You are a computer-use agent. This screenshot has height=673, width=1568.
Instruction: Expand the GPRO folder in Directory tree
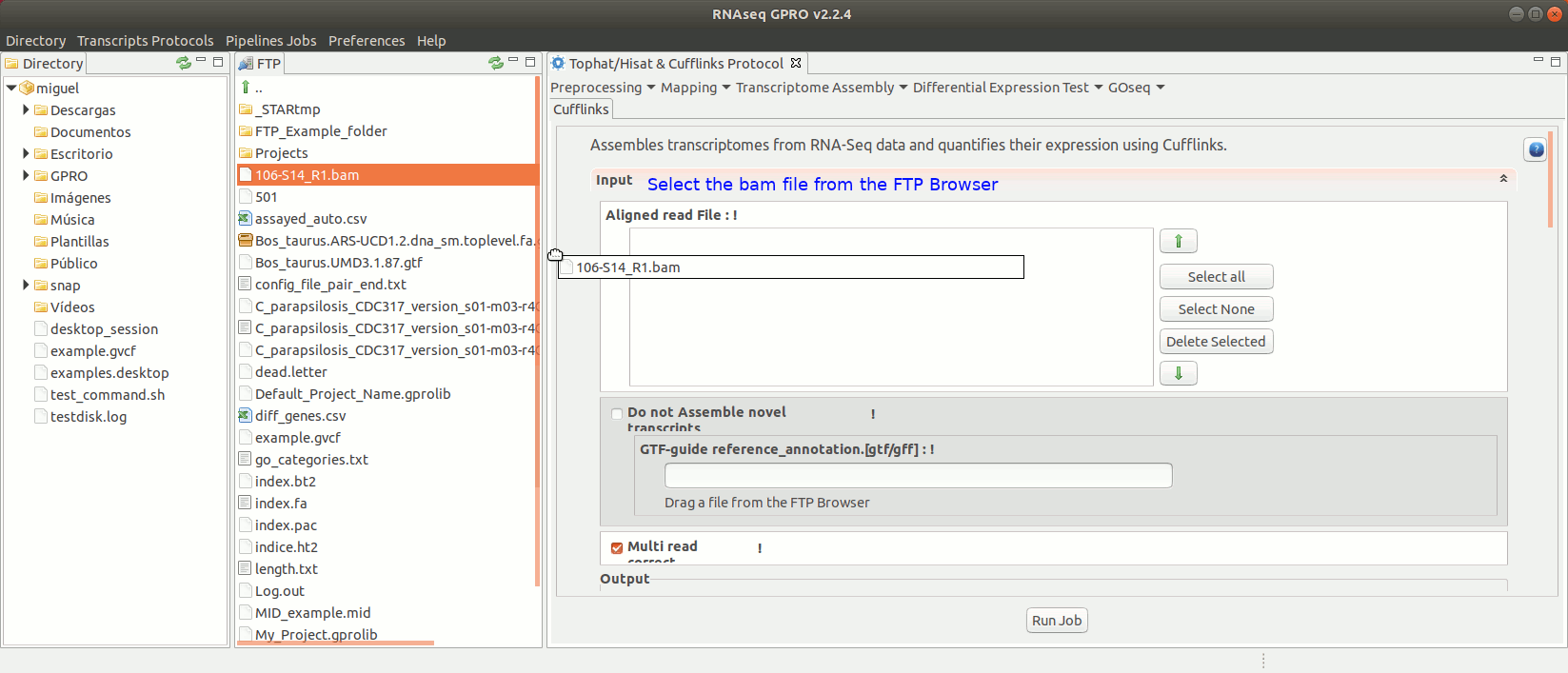click(x=26, y=176)
